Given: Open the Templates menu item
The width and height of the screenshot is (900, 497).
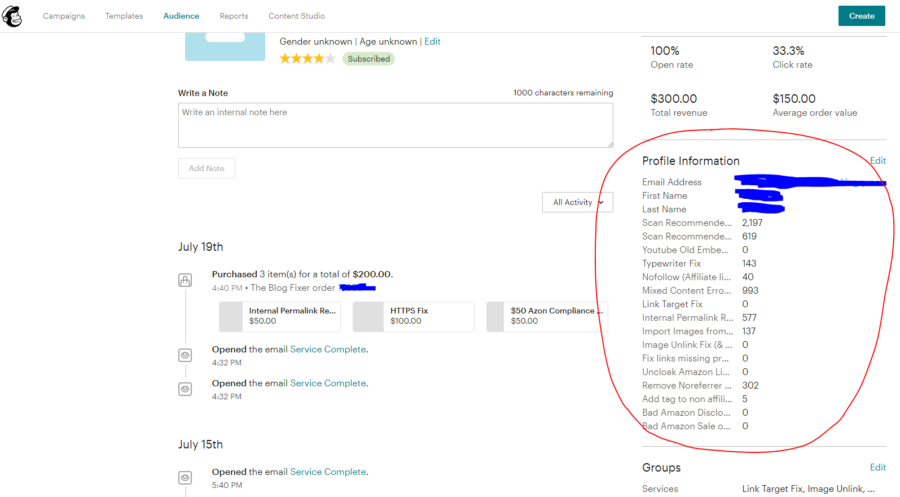Looking at the screenshot, I should [x=124, y=16].
